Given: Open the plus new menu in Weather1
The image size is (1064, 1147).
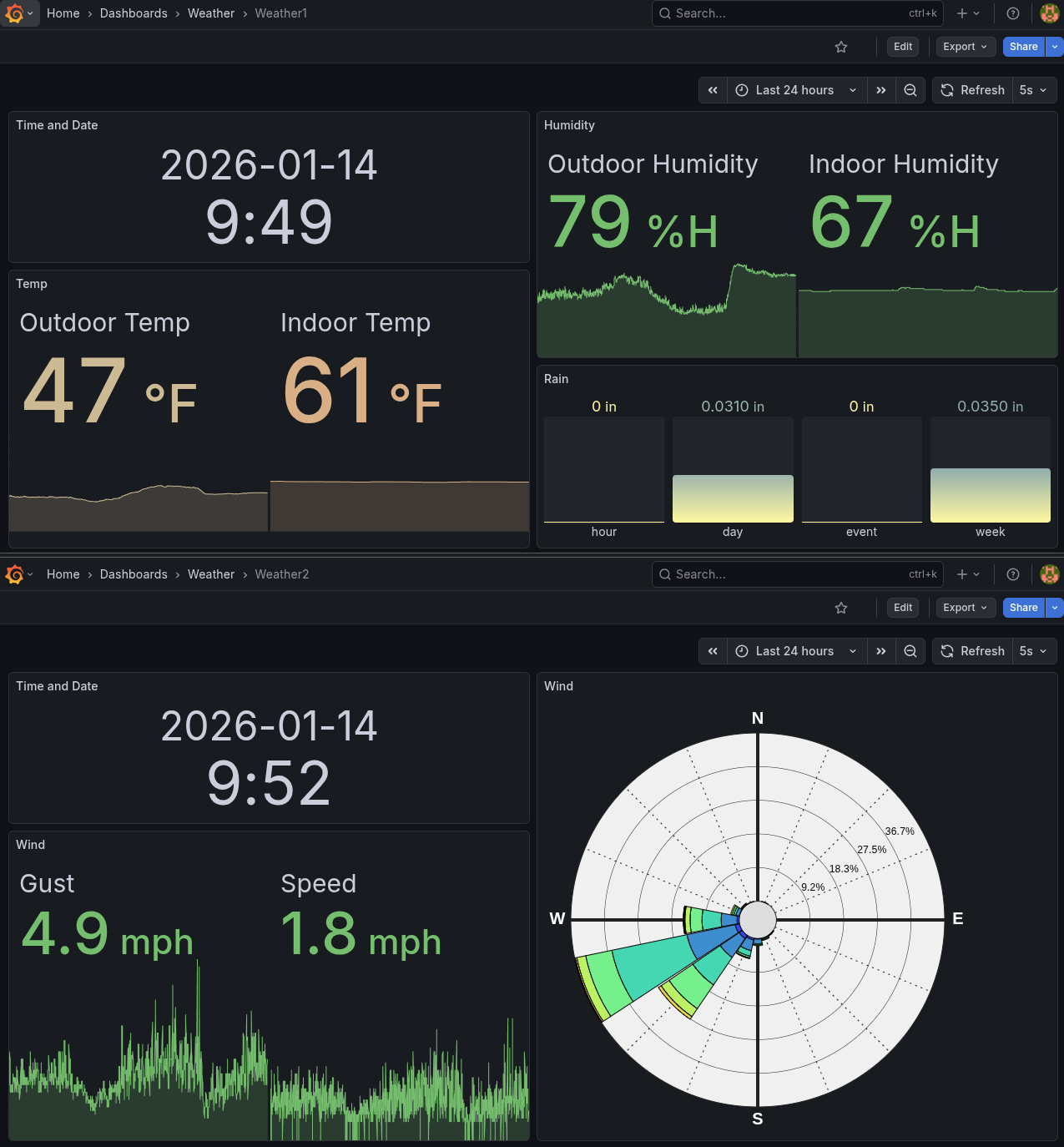Looking at the screenshot, I should 968,13.
